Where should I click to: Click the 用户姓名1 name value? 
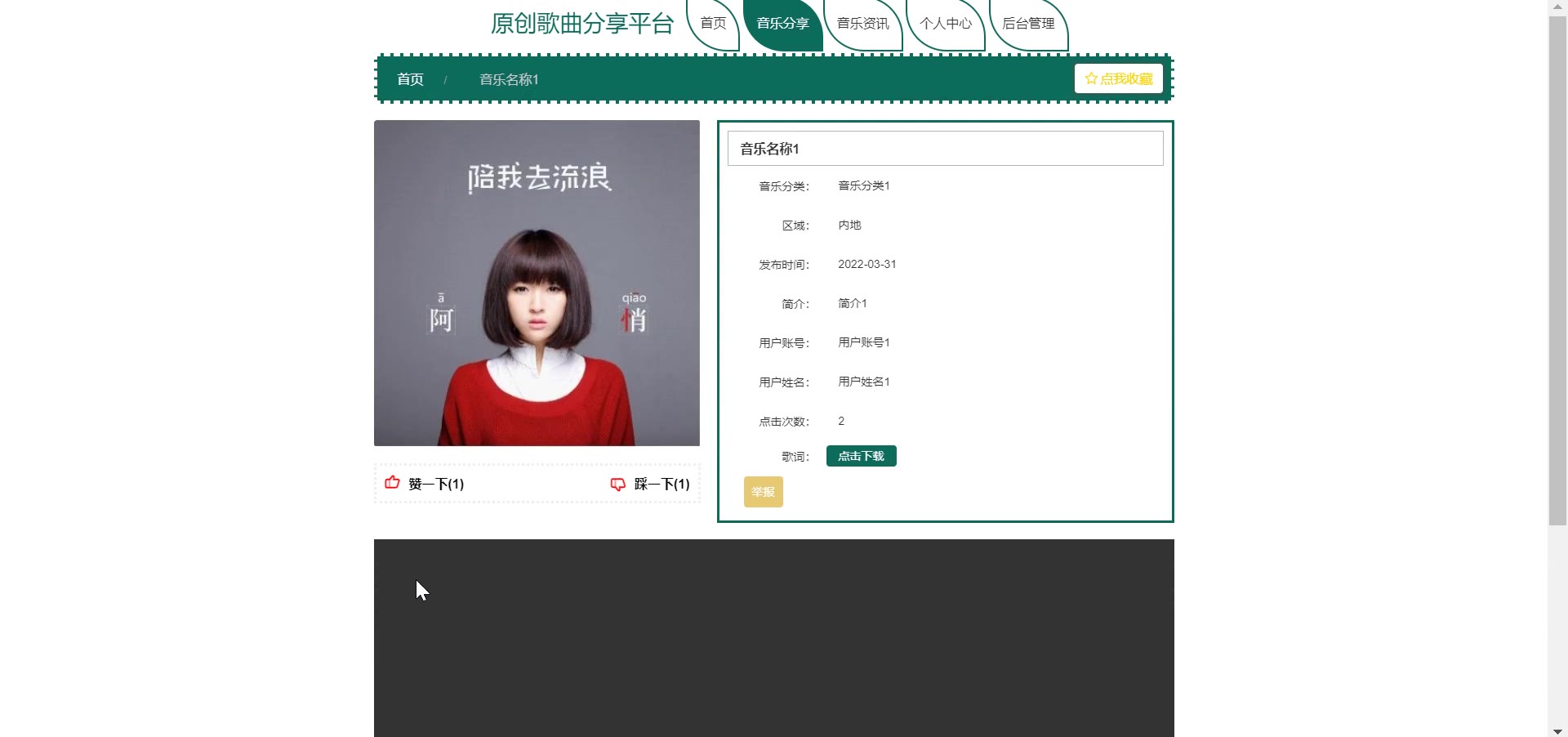pos(864,382)
